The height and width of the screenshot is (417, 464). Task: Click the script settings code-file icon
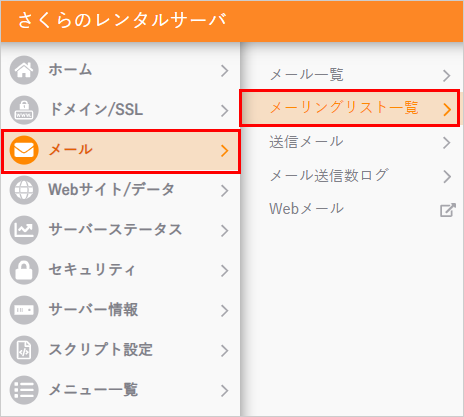24,350
